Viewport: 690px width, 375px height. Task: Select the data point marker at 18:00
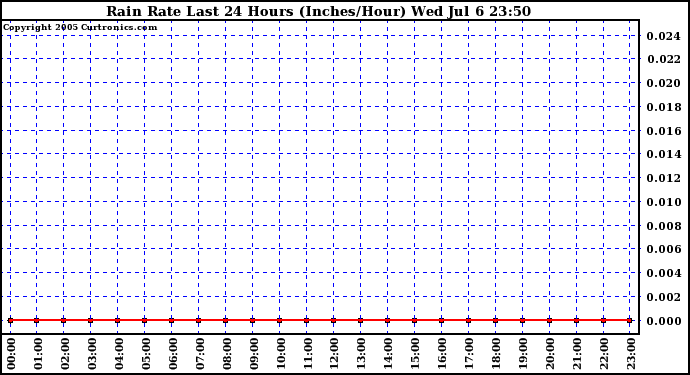[x=495, y=320]
